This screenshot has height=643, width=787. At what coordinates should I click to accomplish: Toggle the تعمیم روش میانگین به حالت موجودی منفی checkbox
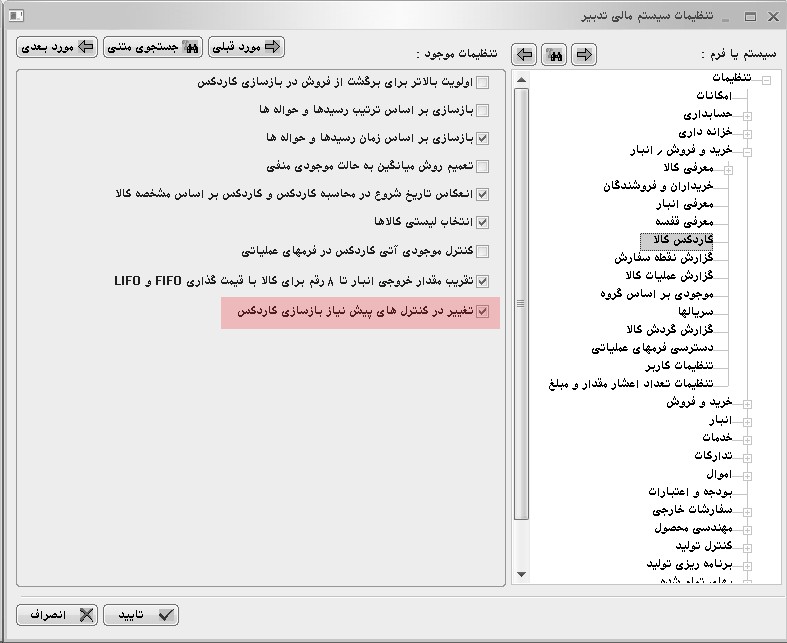coord(482,166)
